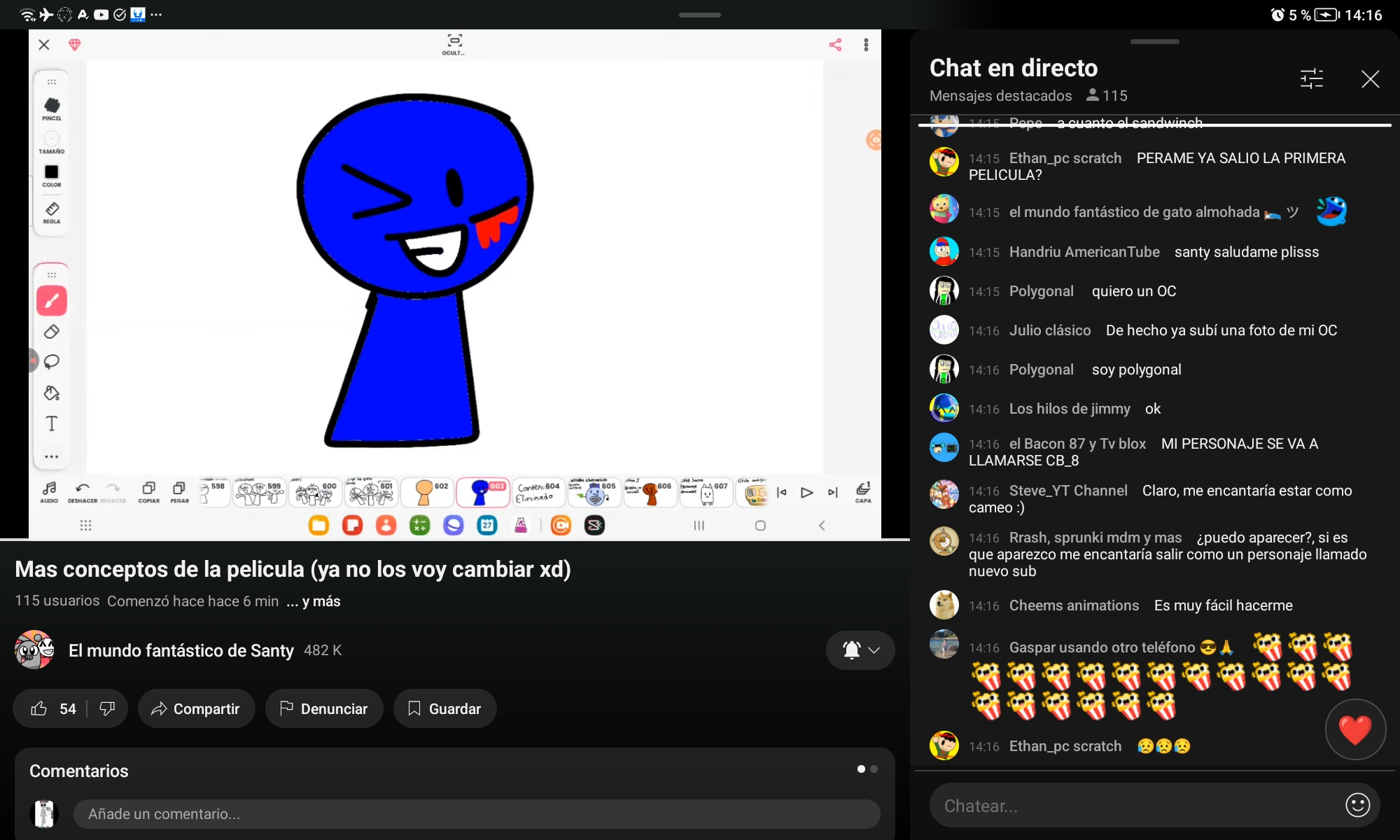Select the Text tool

(52, 423)
